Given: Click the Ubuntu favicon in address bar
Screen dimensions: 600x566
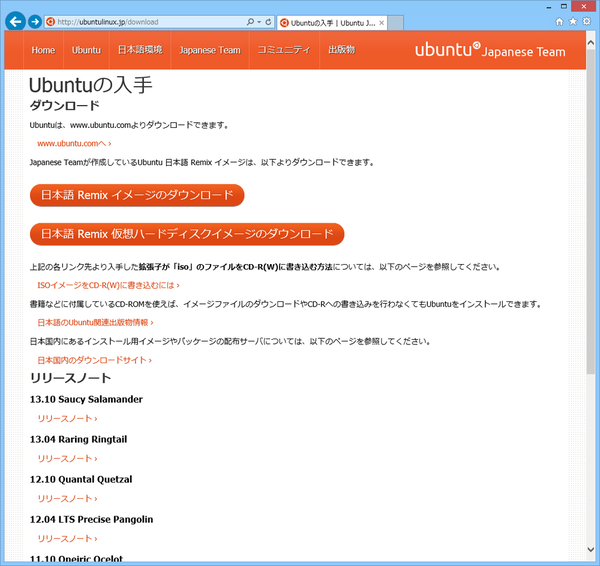Looking at the screenshot, I should [50, 22].
